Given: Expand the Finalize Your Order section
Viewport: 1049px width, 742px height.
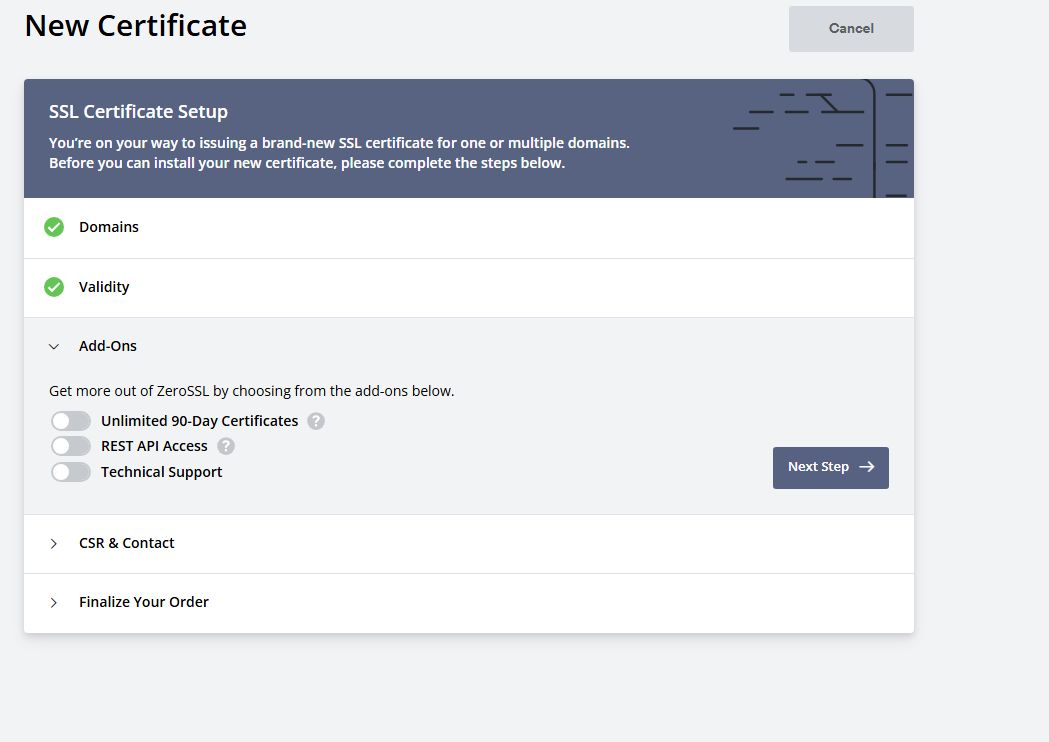Looking at the screenshot, I should click(143, 602).
